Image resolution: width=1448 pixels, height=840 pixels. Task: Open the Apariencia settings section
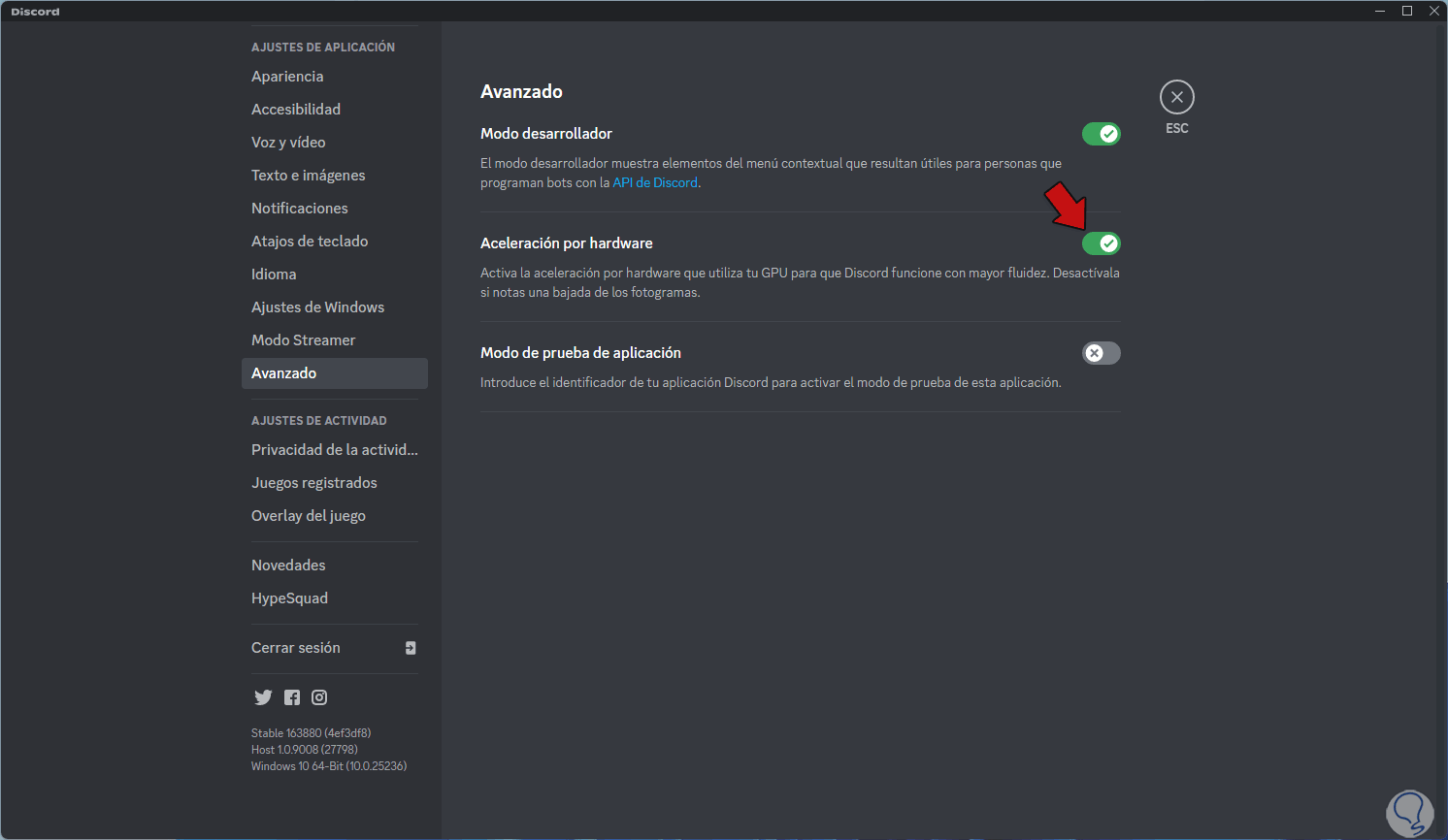pyautogui.click(x=287, y=77)
